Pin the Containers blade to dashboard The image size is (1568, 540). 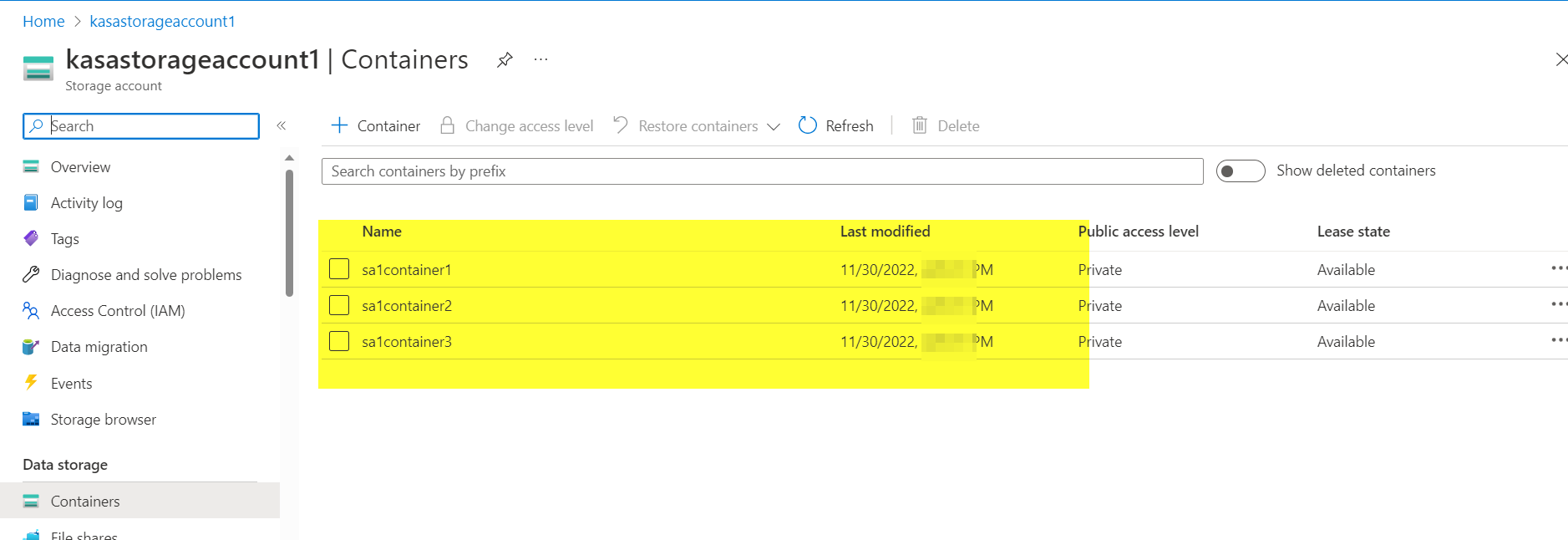(505, 59)
